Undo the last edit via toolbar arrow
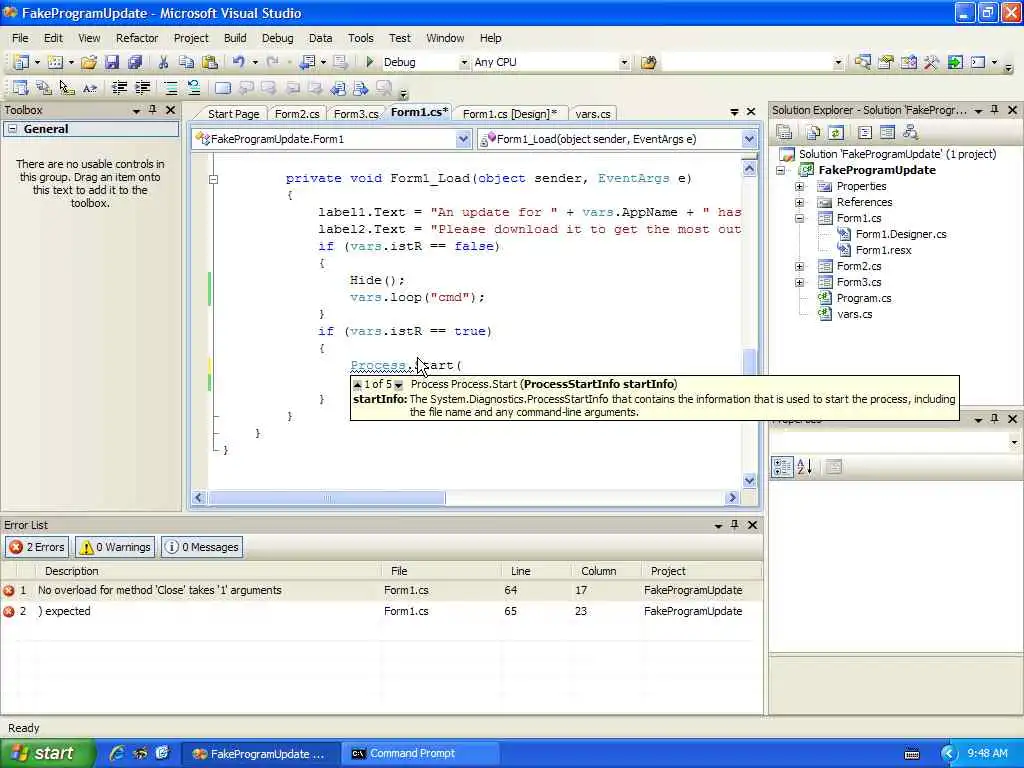Viewport: 1024px width, 768px height. [238, 62]
